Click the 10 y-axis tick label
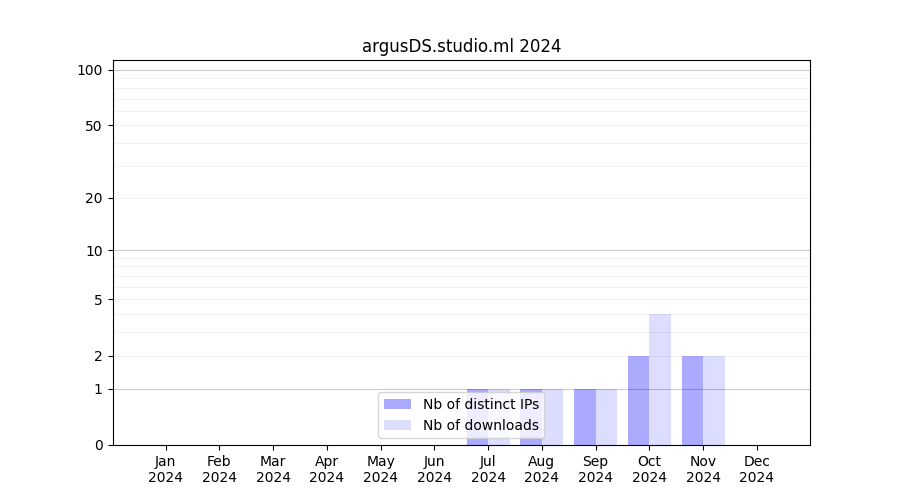The height and width of the screenshot is (500, 900). pyautogui.click(x=94, y=251)
